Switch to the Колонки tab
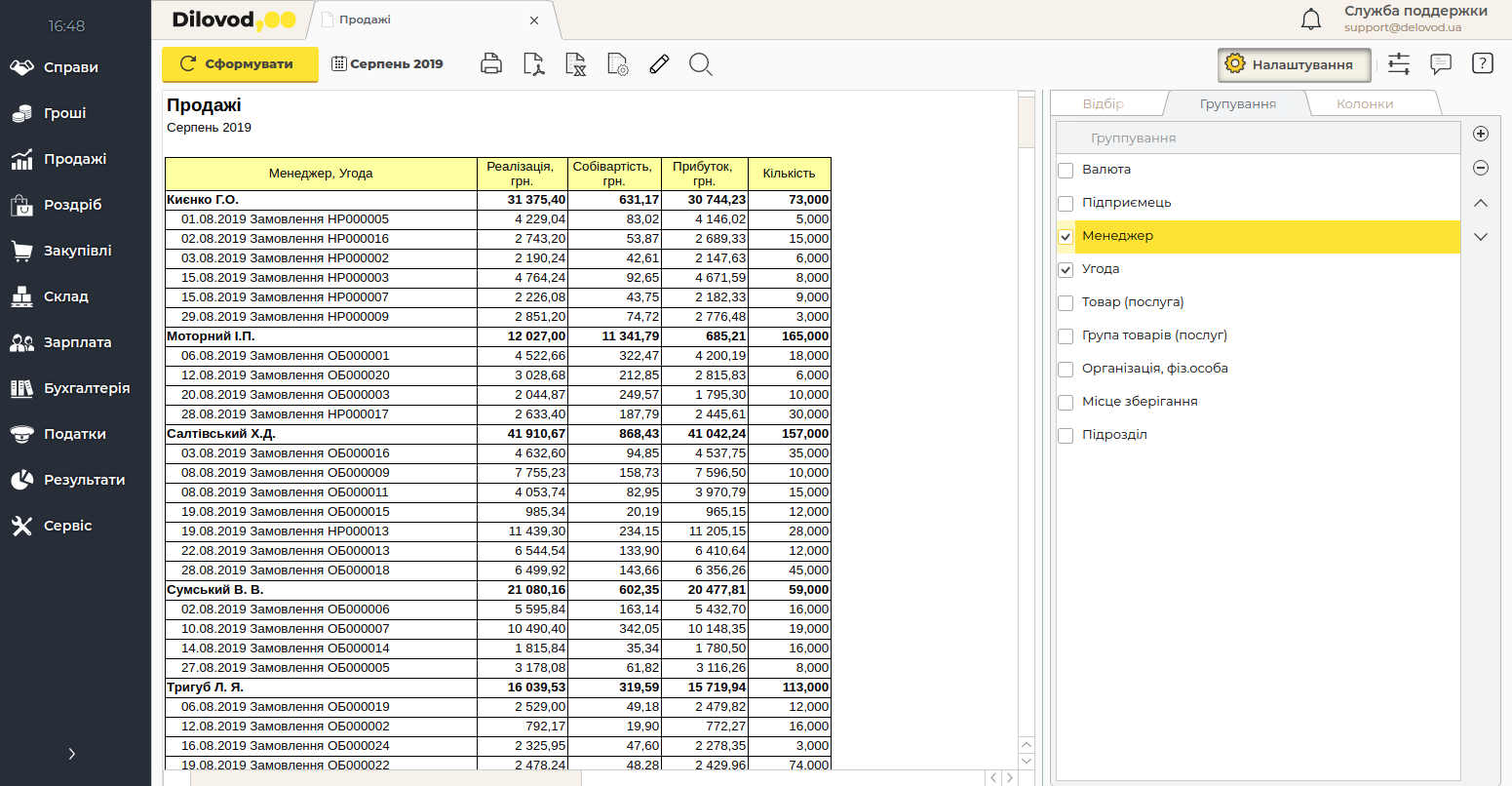The width and height of the screenshot is (1512, 786). (x=1364, y=103)
